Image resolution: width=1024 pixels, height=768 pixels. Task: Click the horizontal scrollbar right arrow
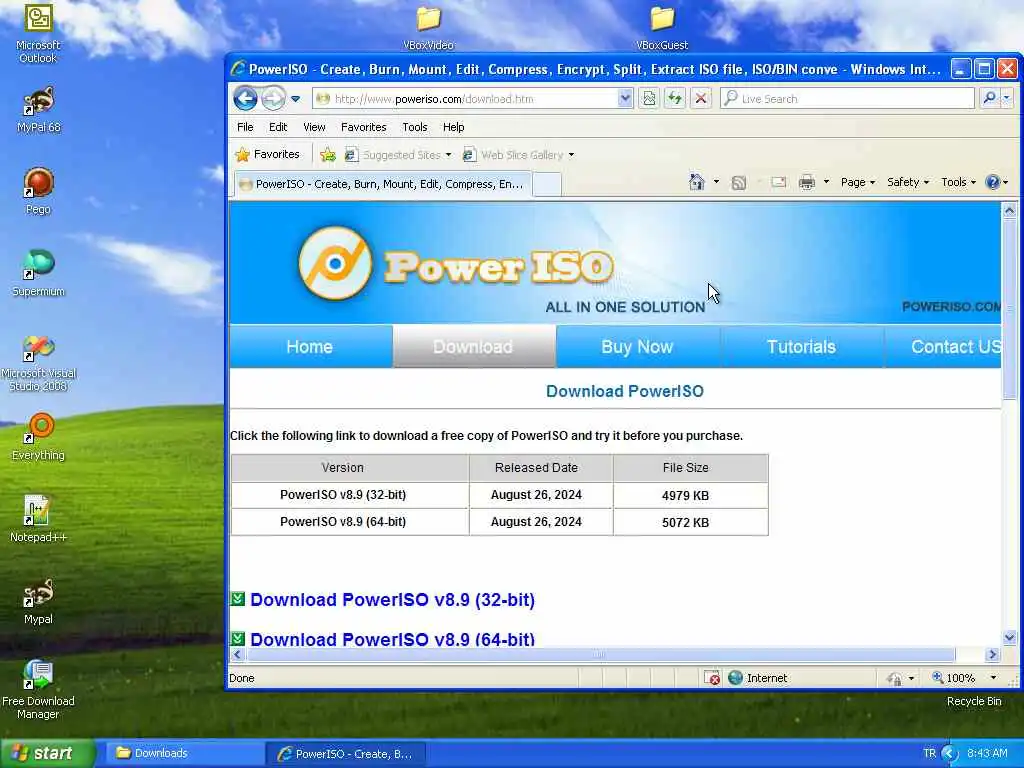[x=993, y=654]
